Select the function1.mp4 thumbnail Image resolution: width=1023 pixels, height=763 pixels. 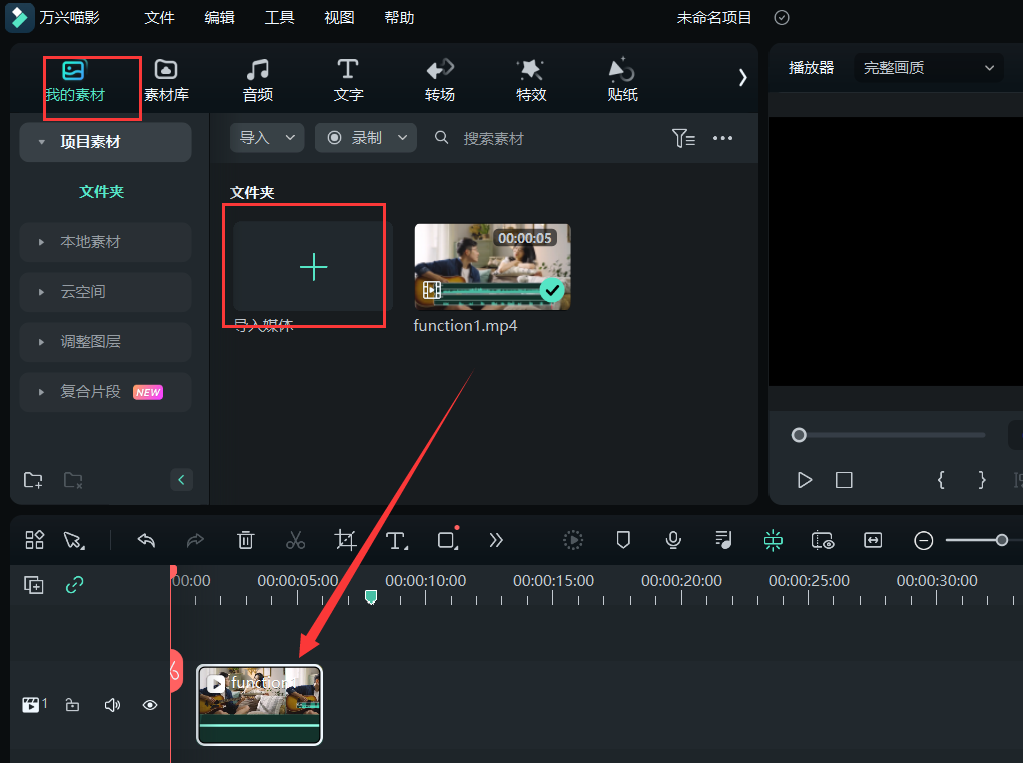pyautogui.click(x=491, y=266)
